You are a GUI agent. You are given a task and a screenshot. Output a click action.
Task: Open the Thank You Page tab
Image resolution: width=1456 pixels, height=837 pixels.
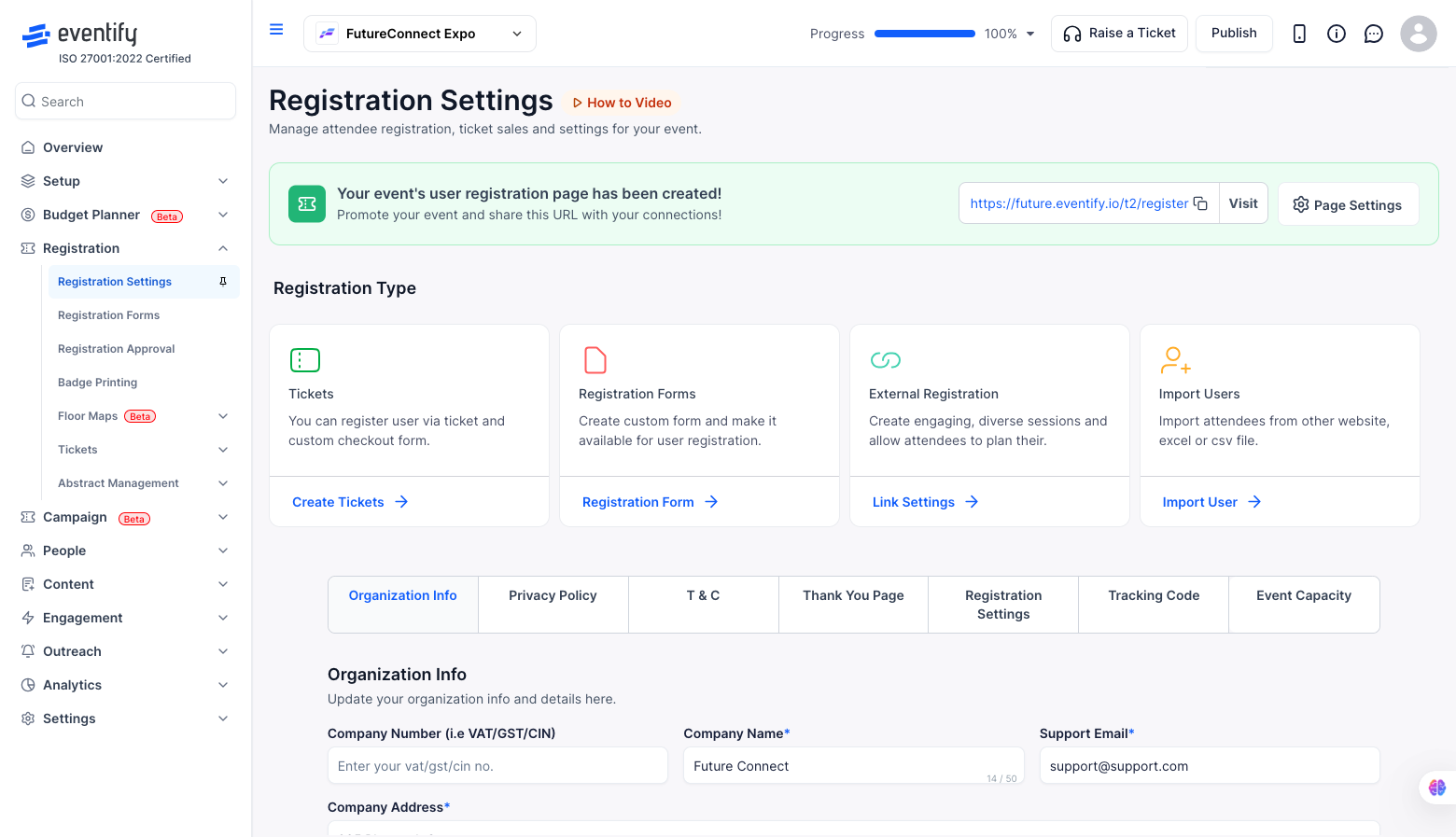853,605
